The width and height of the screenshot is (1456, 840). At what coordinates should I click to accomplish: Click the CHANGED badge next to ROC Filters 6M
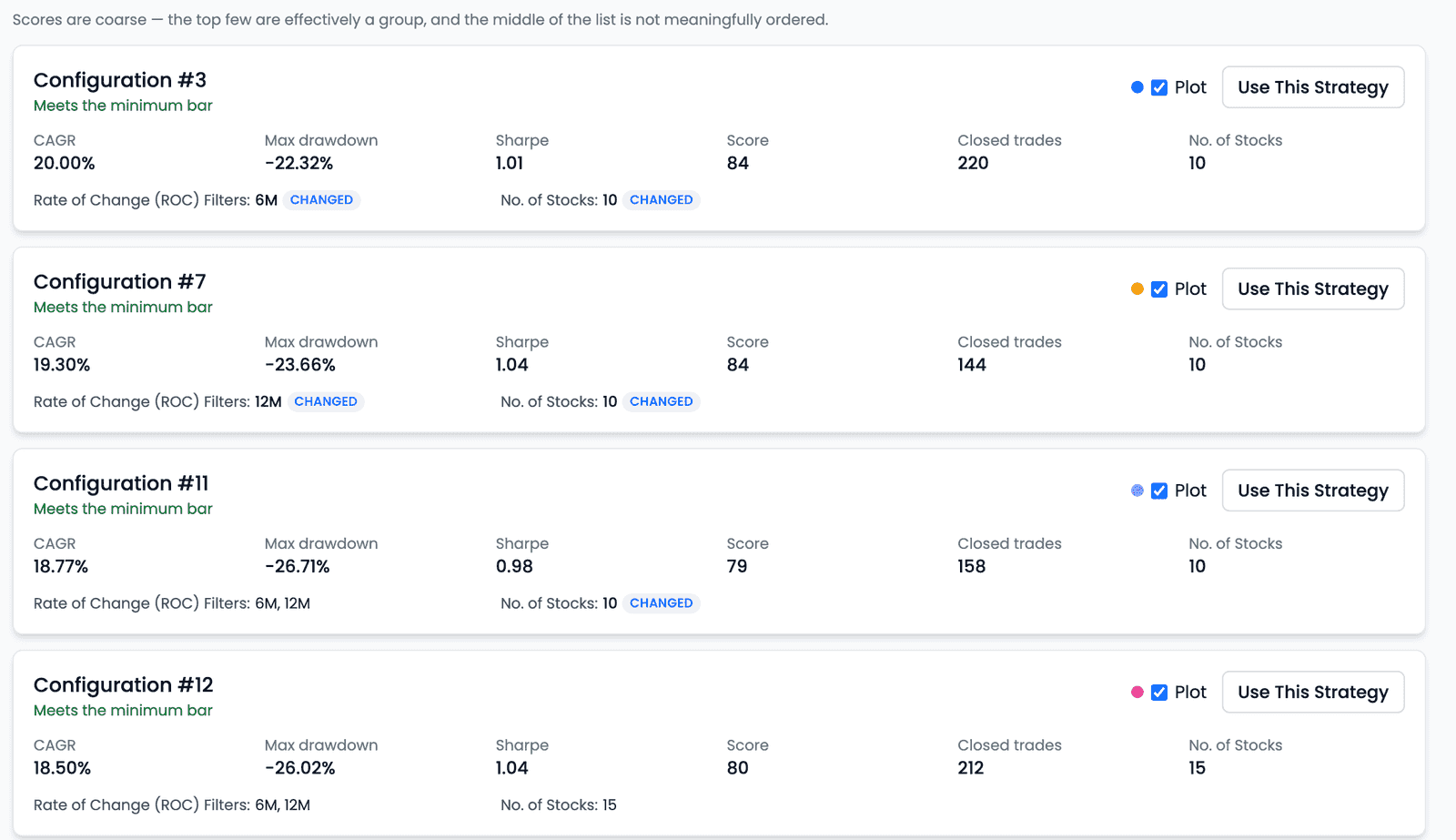(321, 200)
